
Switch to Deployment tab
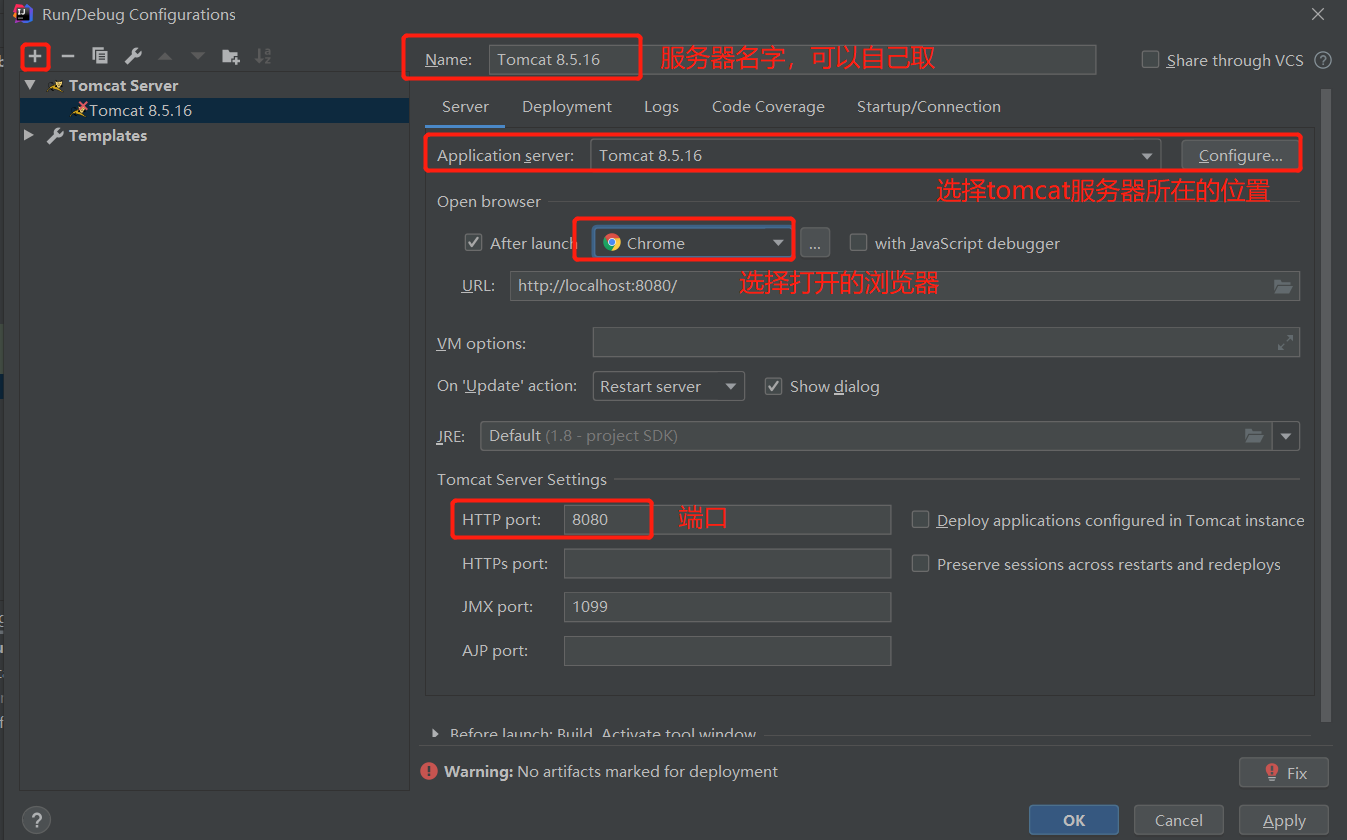click(567, 107)
